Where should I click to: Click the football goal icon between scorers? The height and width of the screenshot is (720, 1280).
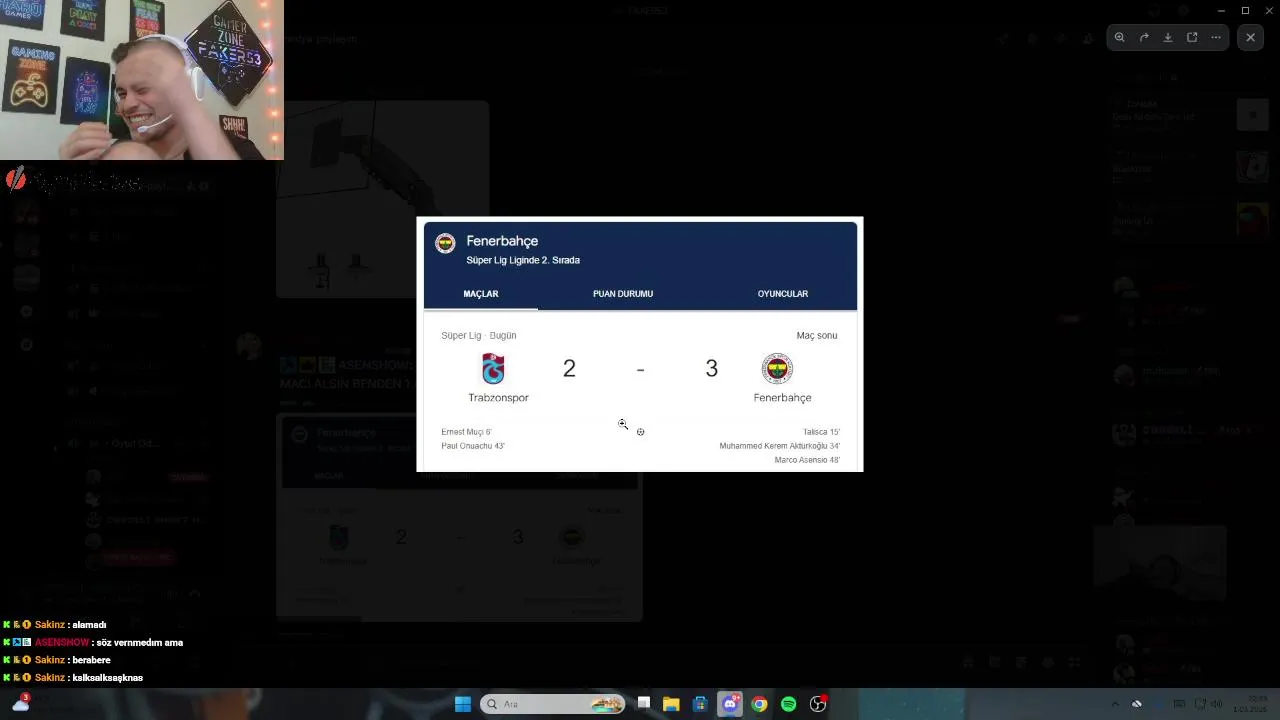click(640, 432)
